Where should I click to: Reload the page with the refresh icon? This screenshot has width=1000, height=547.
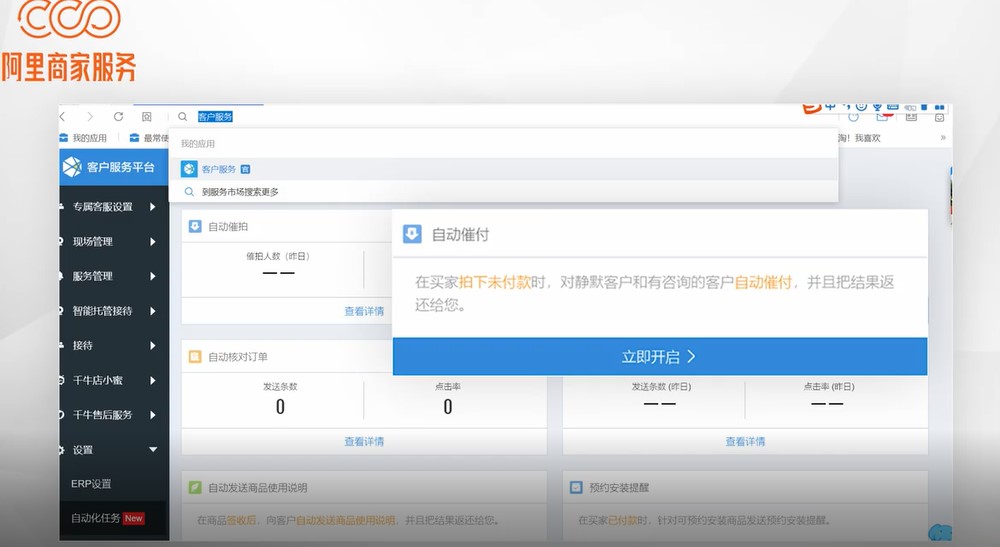click(x=118, y=117)
